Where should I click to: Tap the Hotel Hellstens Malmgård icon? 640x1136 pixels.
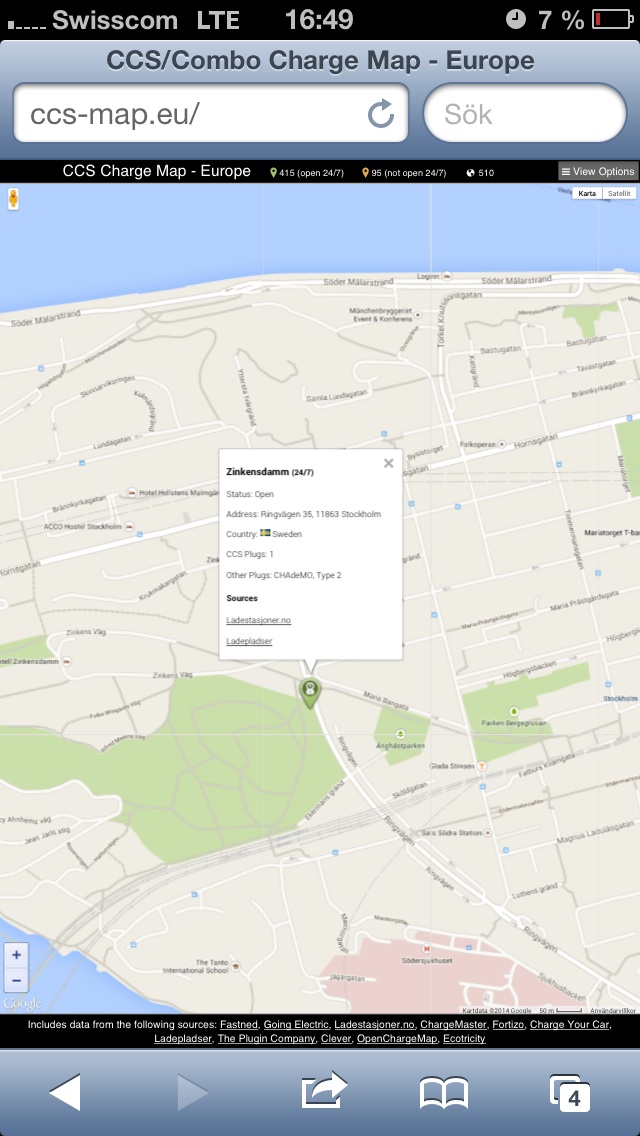pyautogui.click(x=131, y=492)
